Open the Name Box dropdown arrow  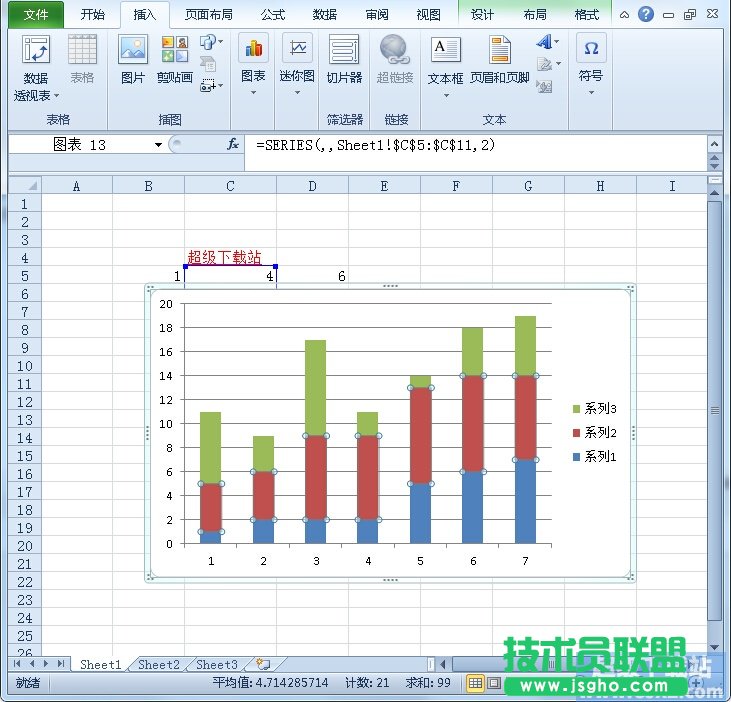pyautogui.click(x=158, y=145)
